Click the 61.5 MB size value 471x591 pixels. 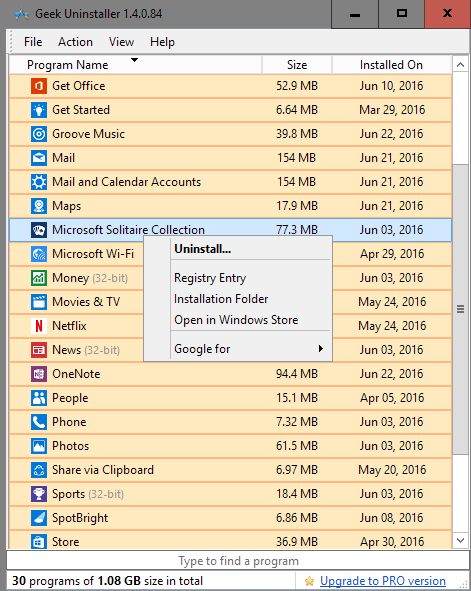click(297, 446)
